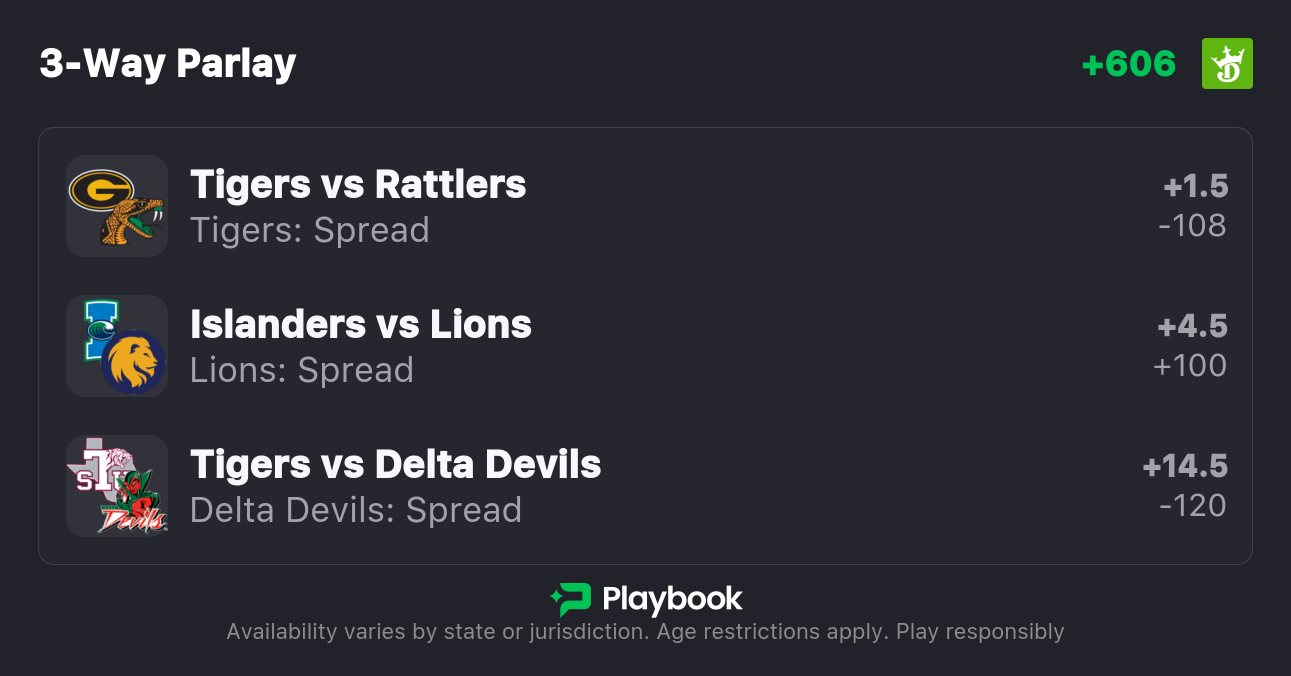Open the Tigers vs Rattlers matchup
Viewport: 1291px width, 676px height.
coord(358,185)
